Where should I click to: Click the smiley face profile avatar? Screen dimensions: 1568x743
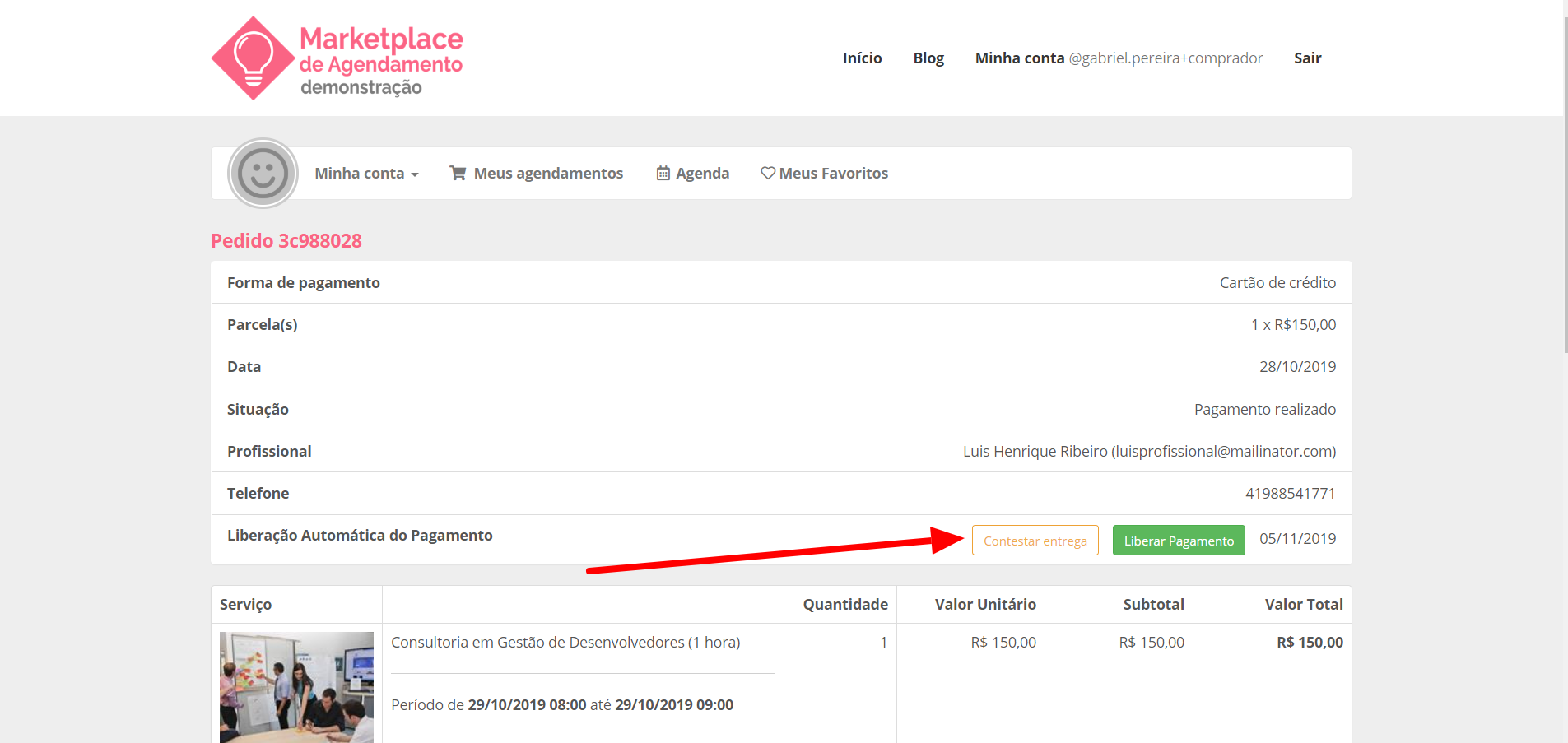(x=263, y=174)
